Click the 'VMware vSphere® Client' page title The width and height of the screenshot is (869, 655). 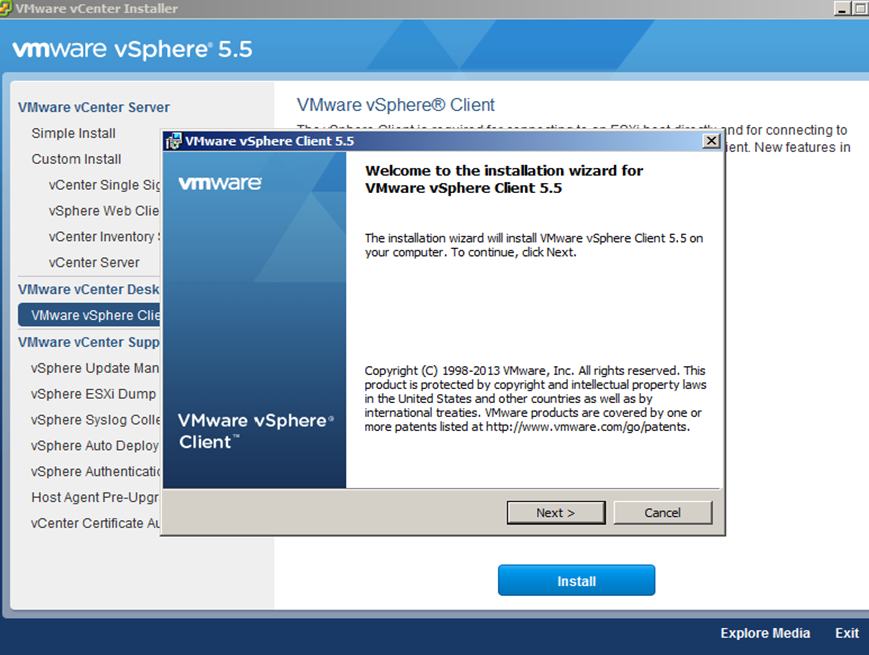396,105
